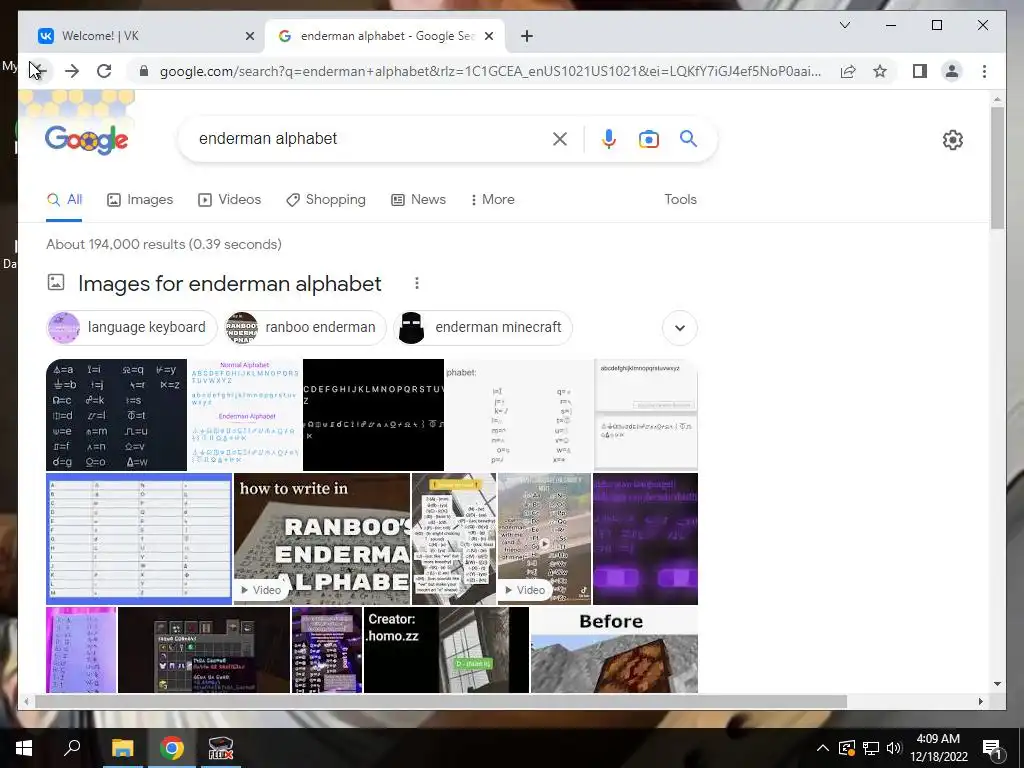Switch to News results tab
Image resolution: width=1024 pixels, height=768 pixels.
[419, 200]
